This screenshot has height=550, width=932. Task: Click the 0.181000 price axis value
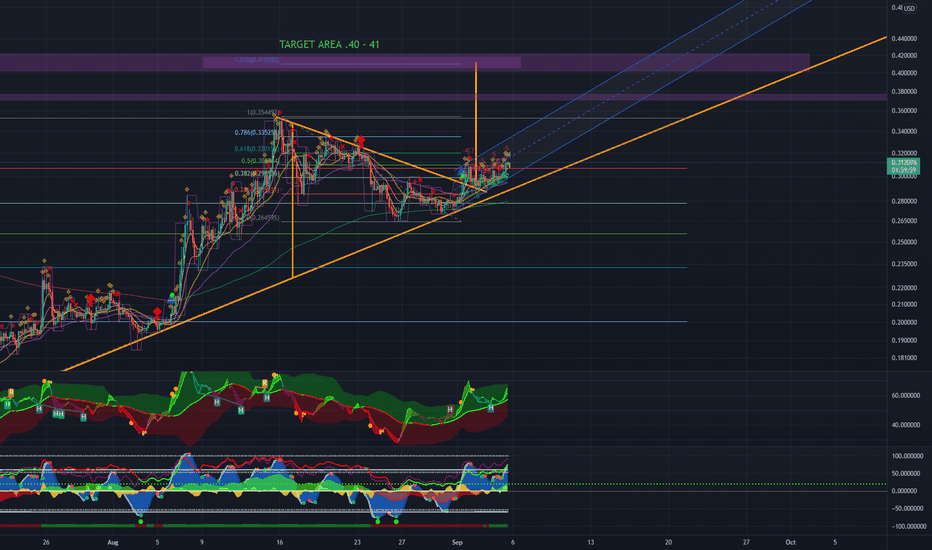[x=904, y=358]
